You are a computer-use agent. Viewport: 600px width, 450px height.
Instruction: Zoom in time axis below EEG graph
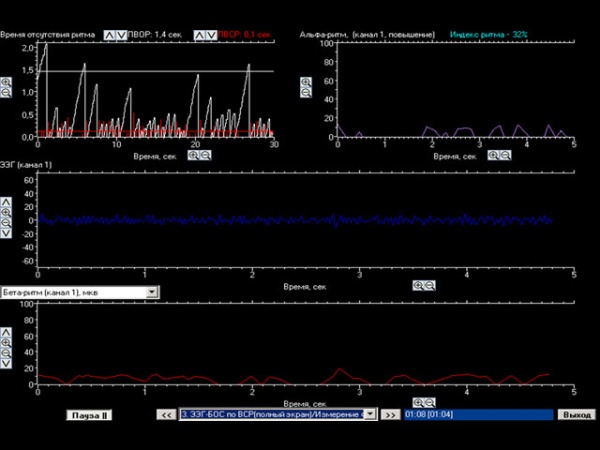point(419,285)
